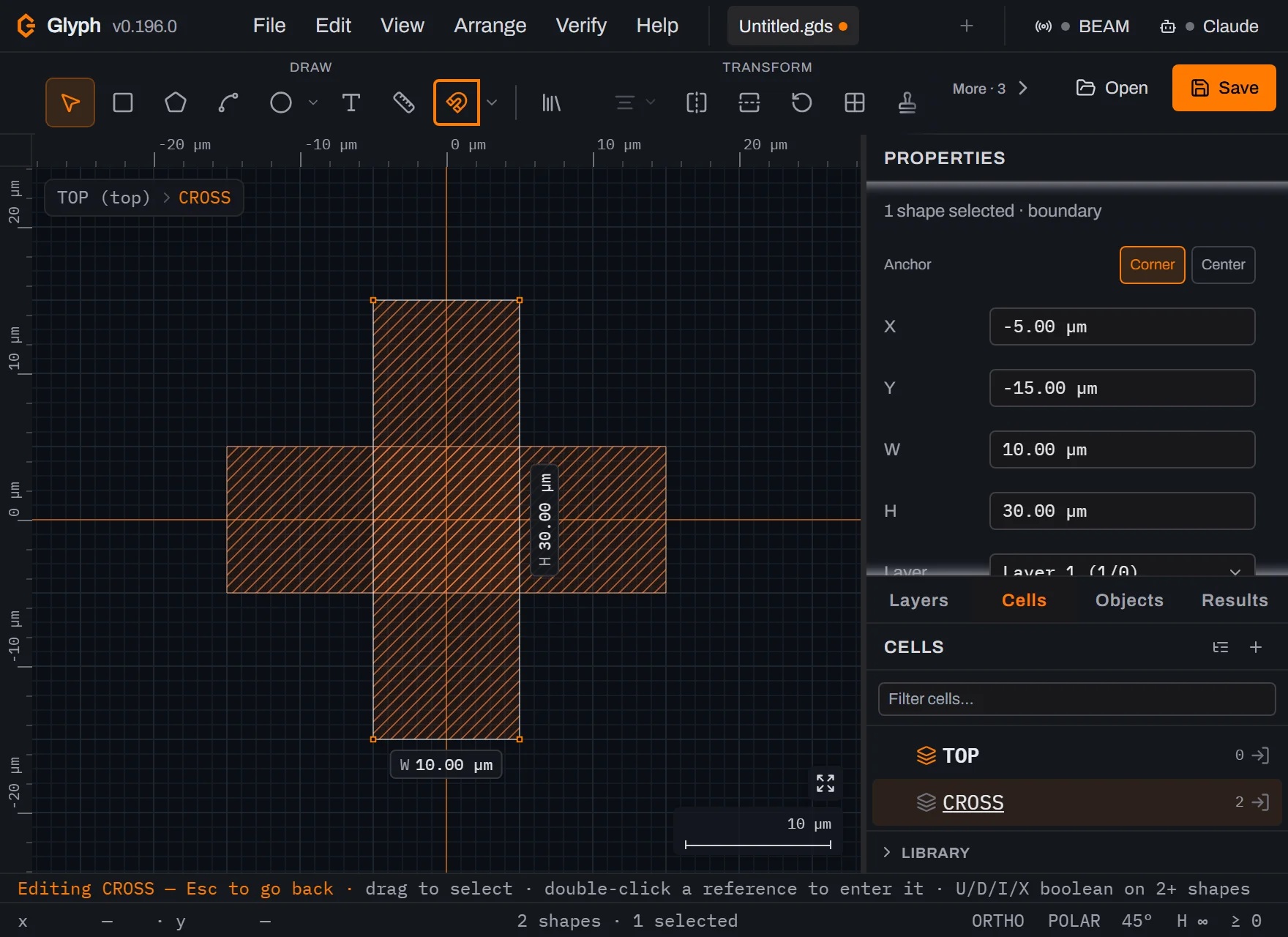Image resolution: width=1288 pixels, height=937 pixels.
Task: Toggle POLAR mode in status bar
Action: pyautogui.click(x=1074, y=921)
